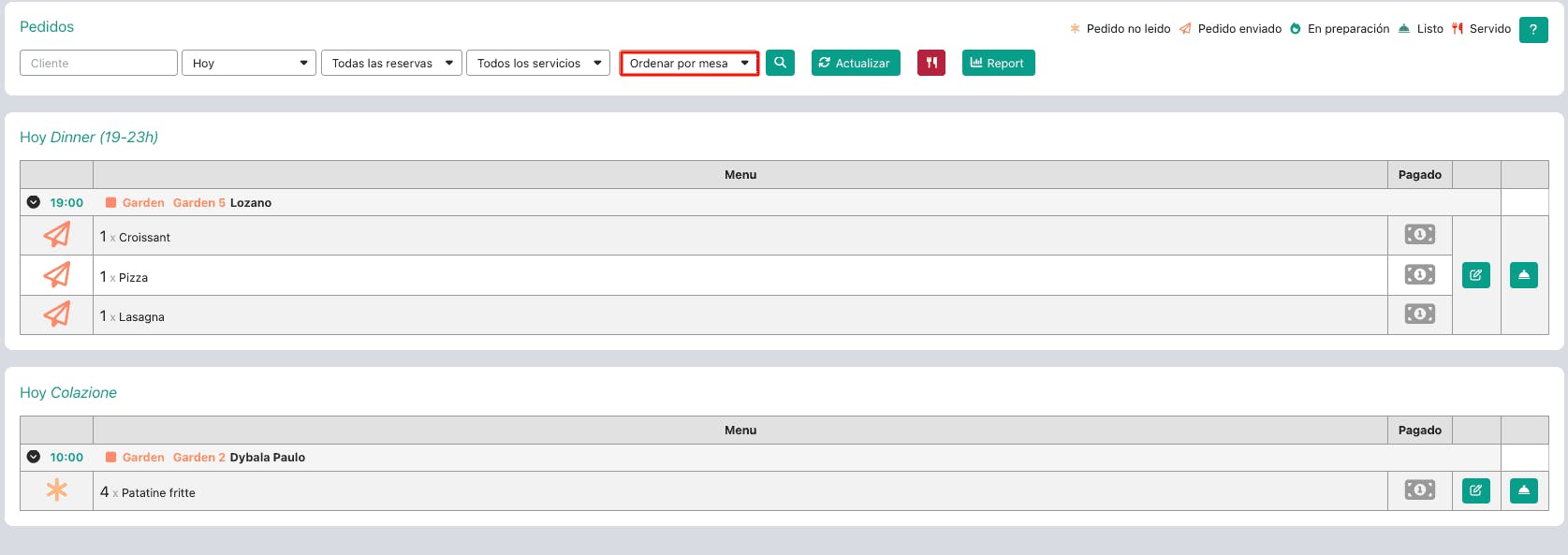Image resolution: width=1568 pixels, height=555 pixels.
Task: Click the 19:00 time label
Action: pos(66,202)
